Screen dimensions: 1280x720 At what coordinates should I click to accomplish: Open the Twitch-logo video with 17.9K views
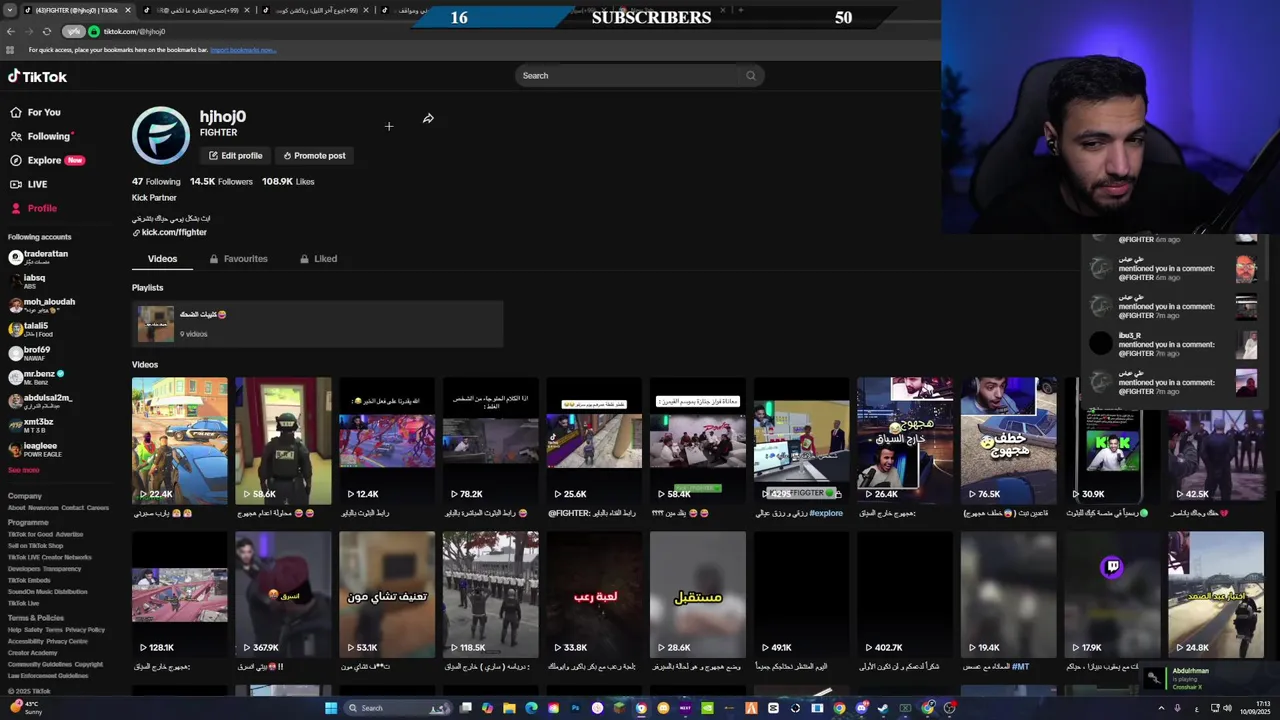pos(1112,594)
